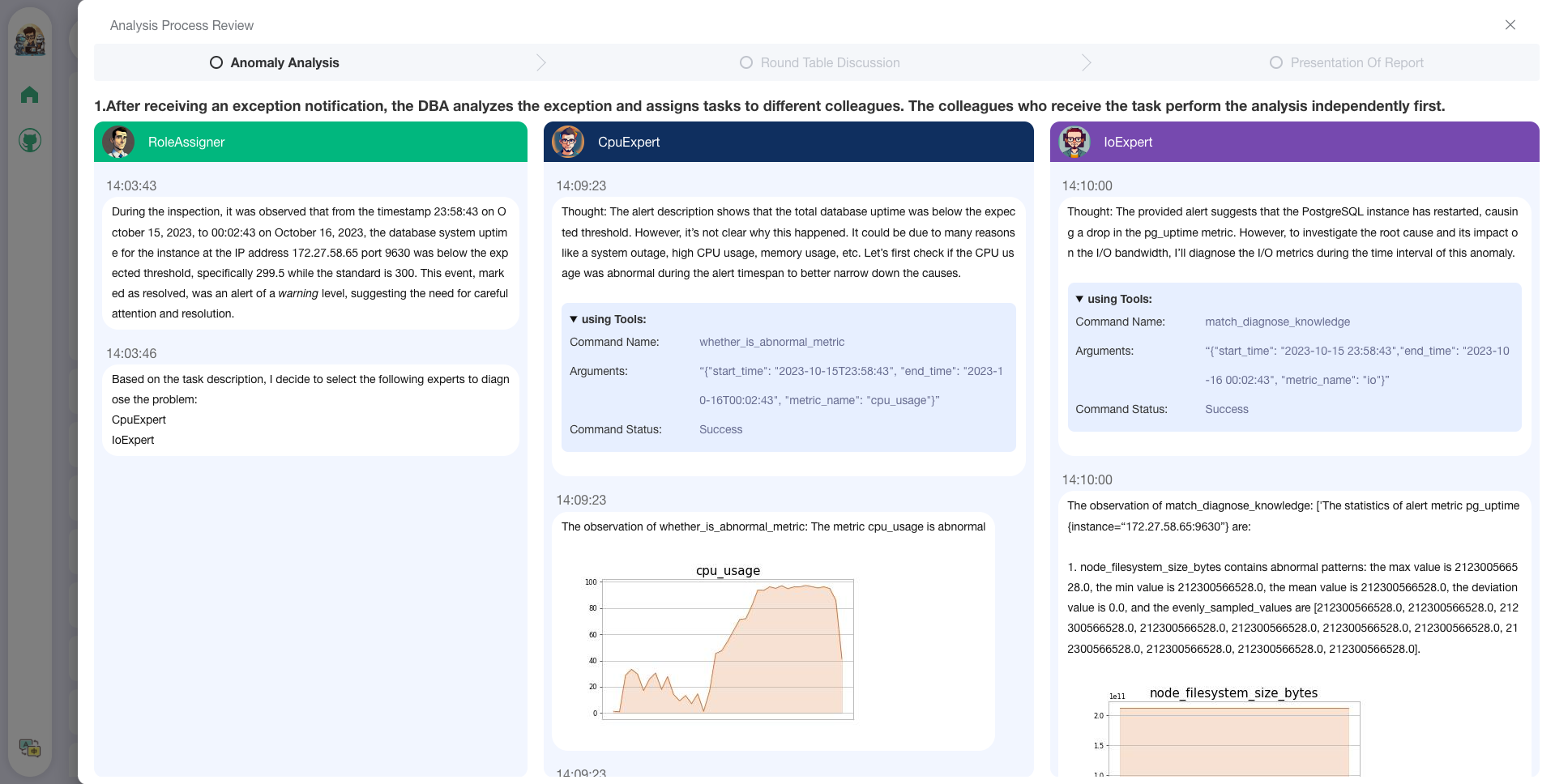Viewport: 1555px width, 784px height.
Task: Click IoExpert in the selected experts list
Action: point(133,440)
